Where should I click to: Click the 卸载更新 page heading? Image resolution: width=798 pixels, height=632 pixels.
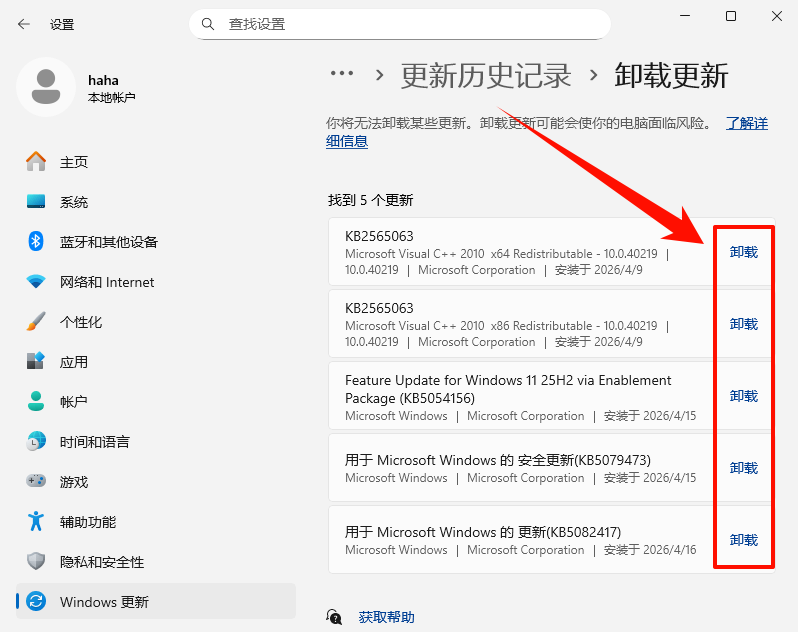coord(671,76)
